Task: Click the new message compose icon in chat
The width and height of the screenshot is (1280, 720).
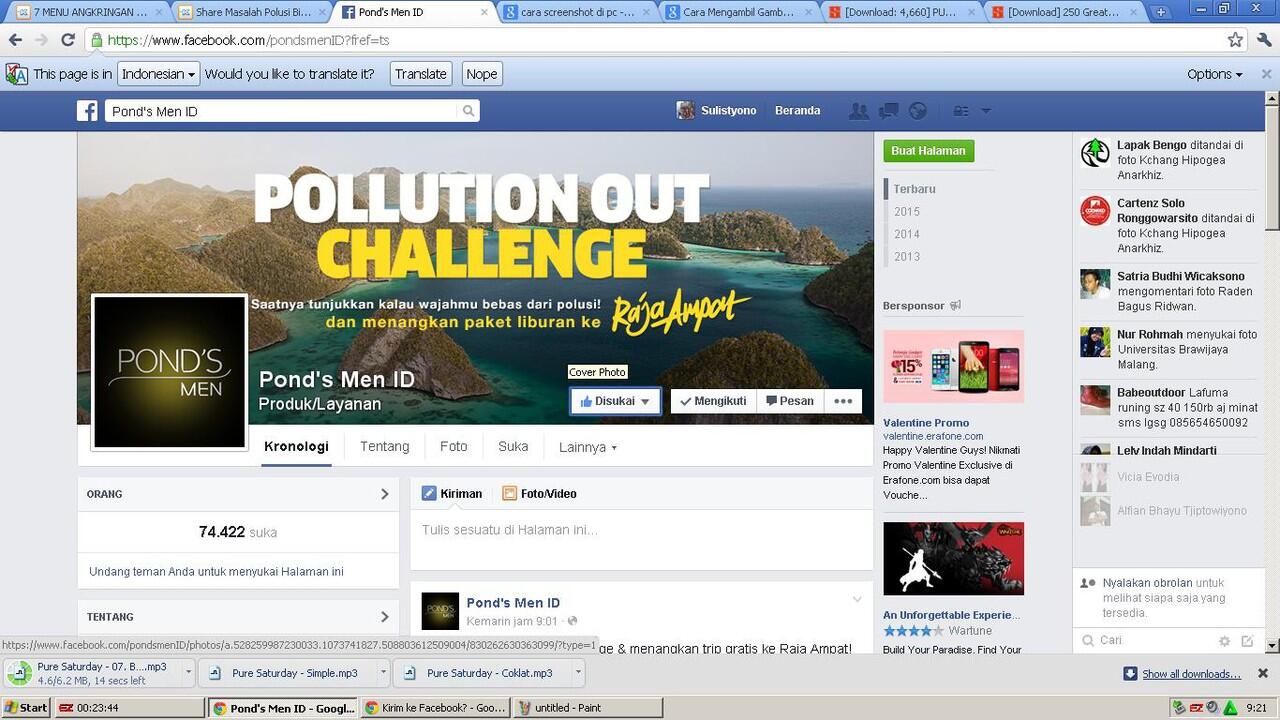Action: tap(1247, 641)
